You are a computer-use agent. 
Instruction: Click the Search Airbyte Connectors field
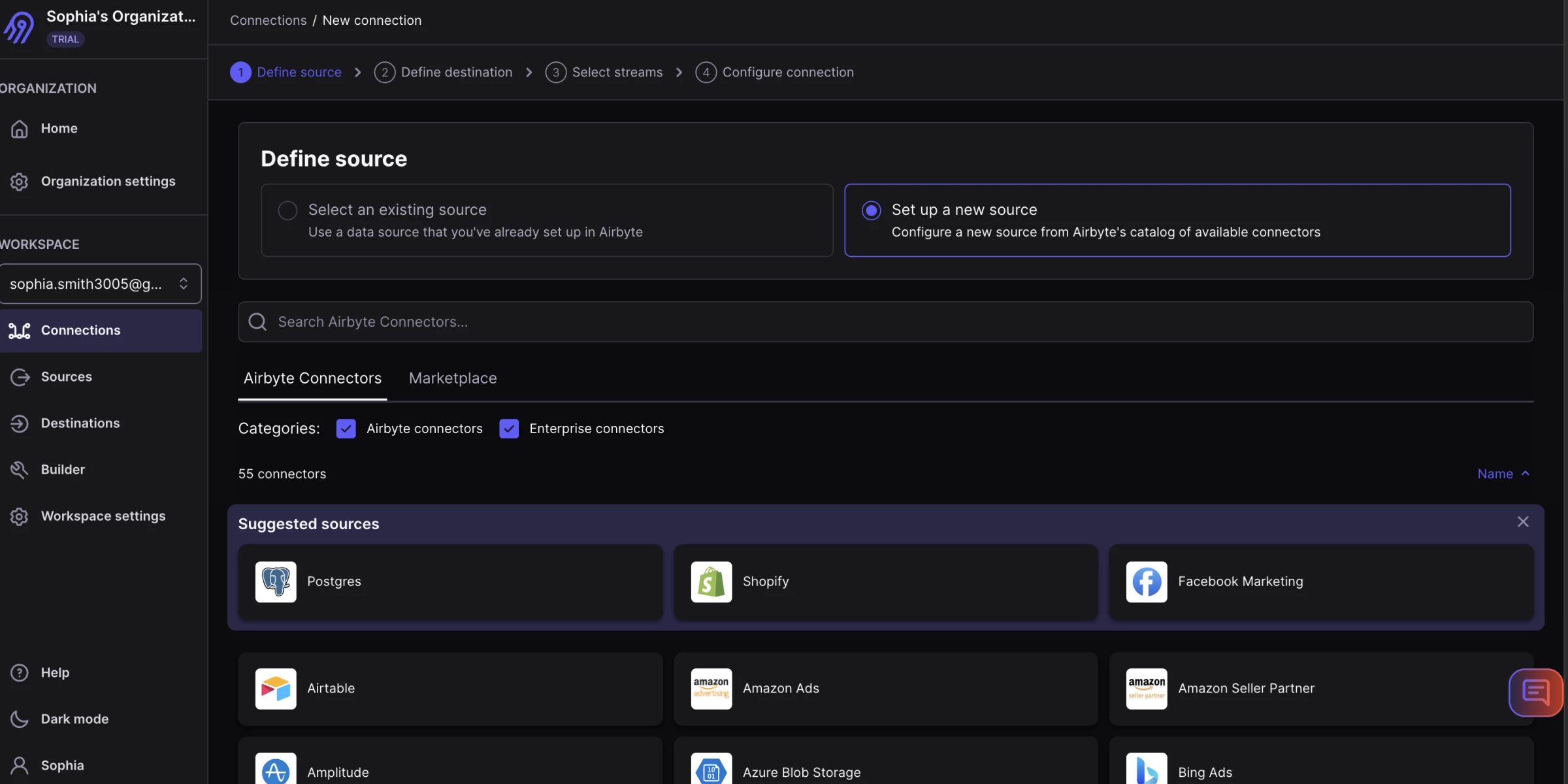885,321
